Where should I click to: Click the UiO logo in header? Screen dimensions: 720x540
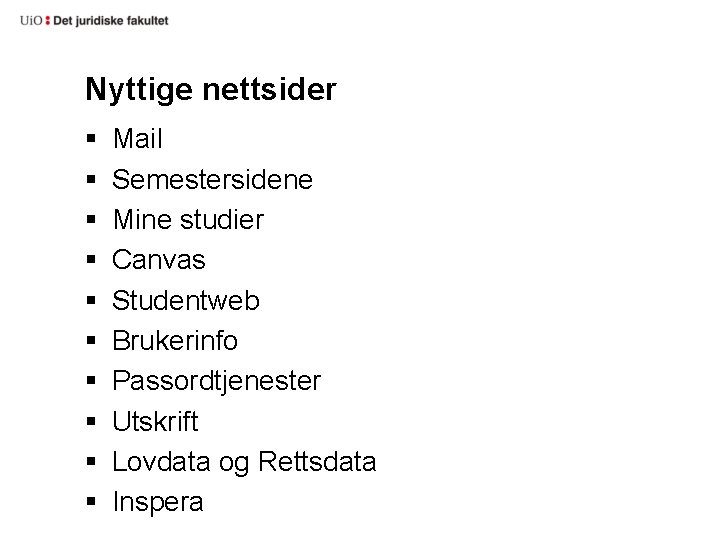point(32,20)
